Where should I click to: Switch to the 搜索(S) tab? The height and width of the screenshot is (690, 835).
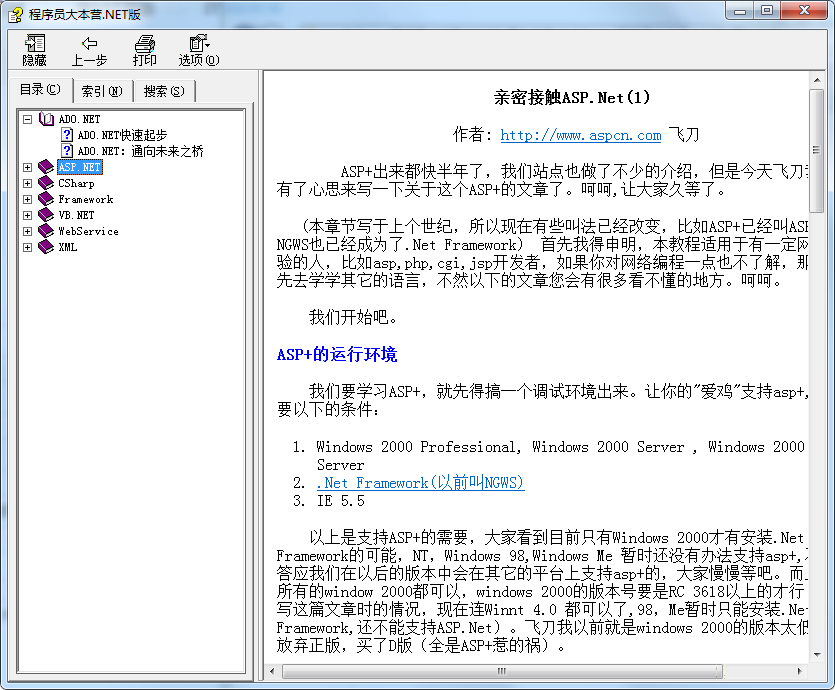coord(163,90)
